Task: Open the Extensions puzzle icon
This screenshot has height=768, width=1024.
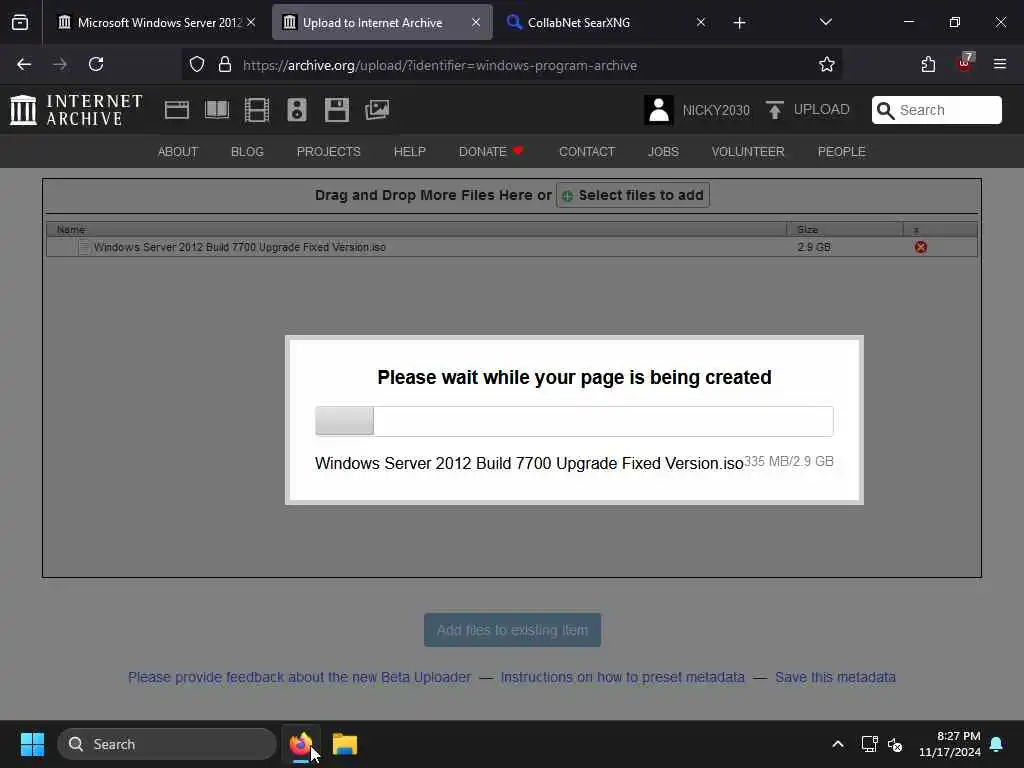Action: click(928, 65)
